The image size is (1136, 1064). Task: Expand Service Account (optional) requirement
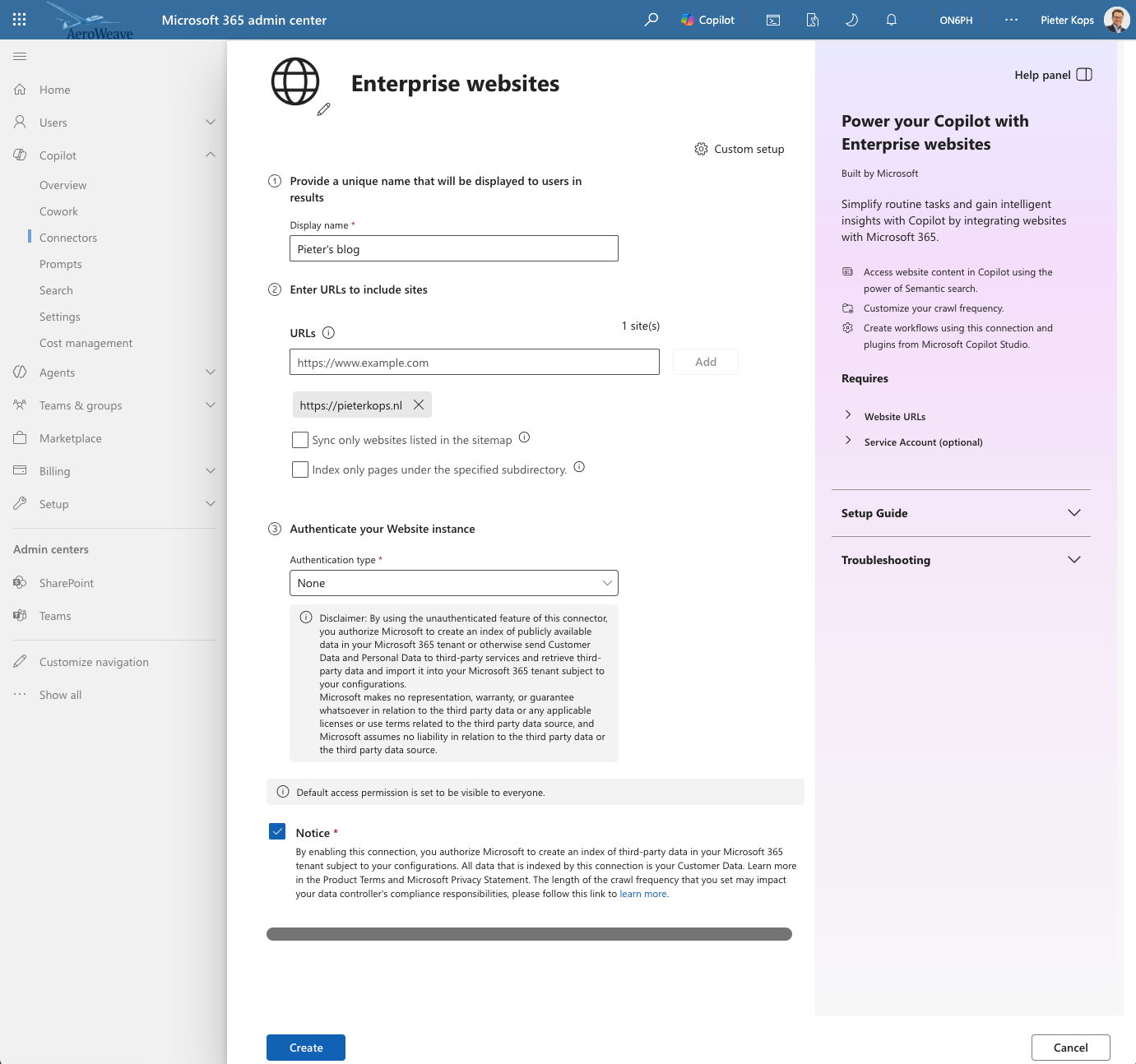(x=848, y=441)
